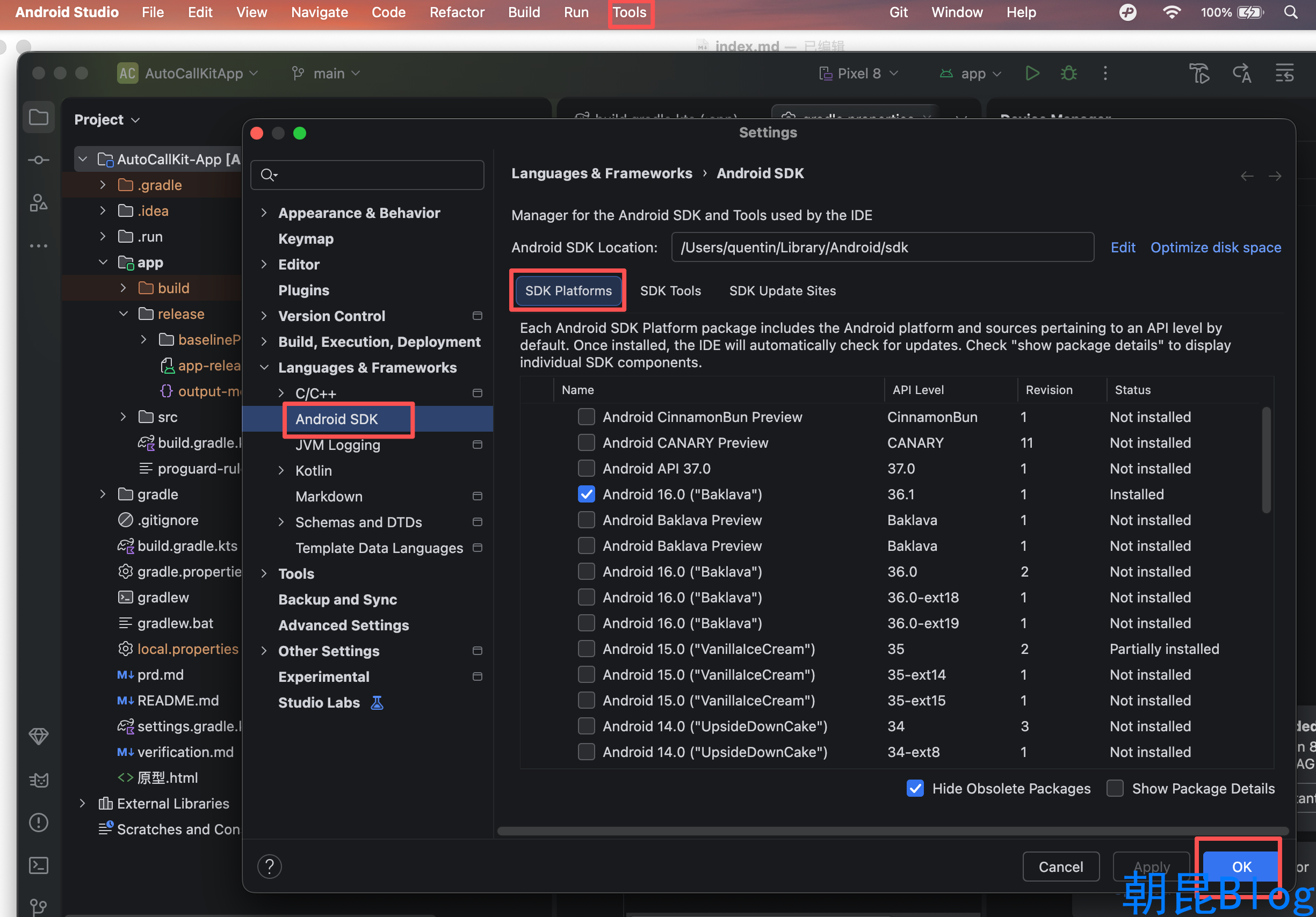Viewport: 1316px width, 917px height.
Task: Open the AutoCallKitApp project dropdown
Action: (187, 74)
